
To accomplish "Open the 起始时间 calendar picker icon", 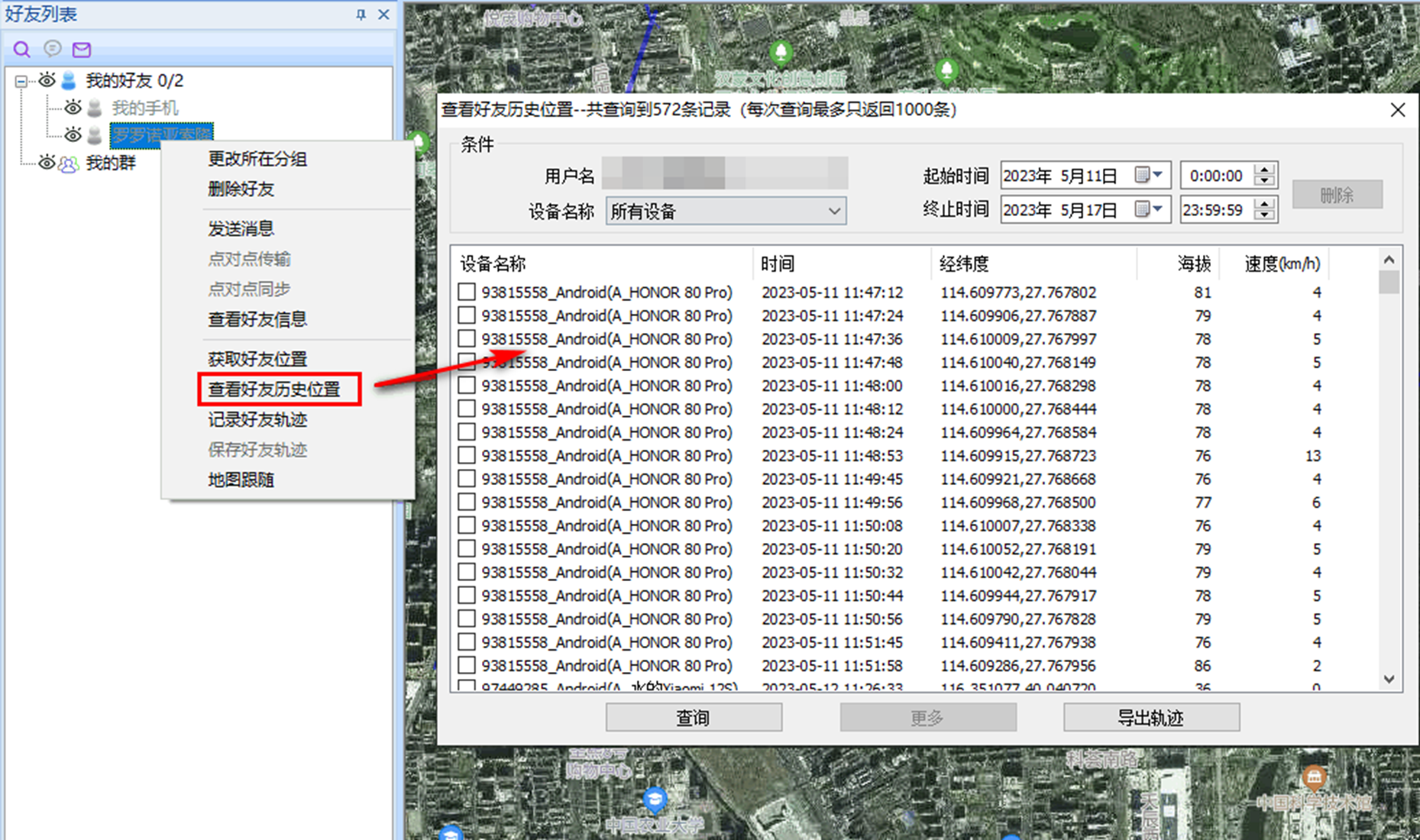I will click(1142, 176).
